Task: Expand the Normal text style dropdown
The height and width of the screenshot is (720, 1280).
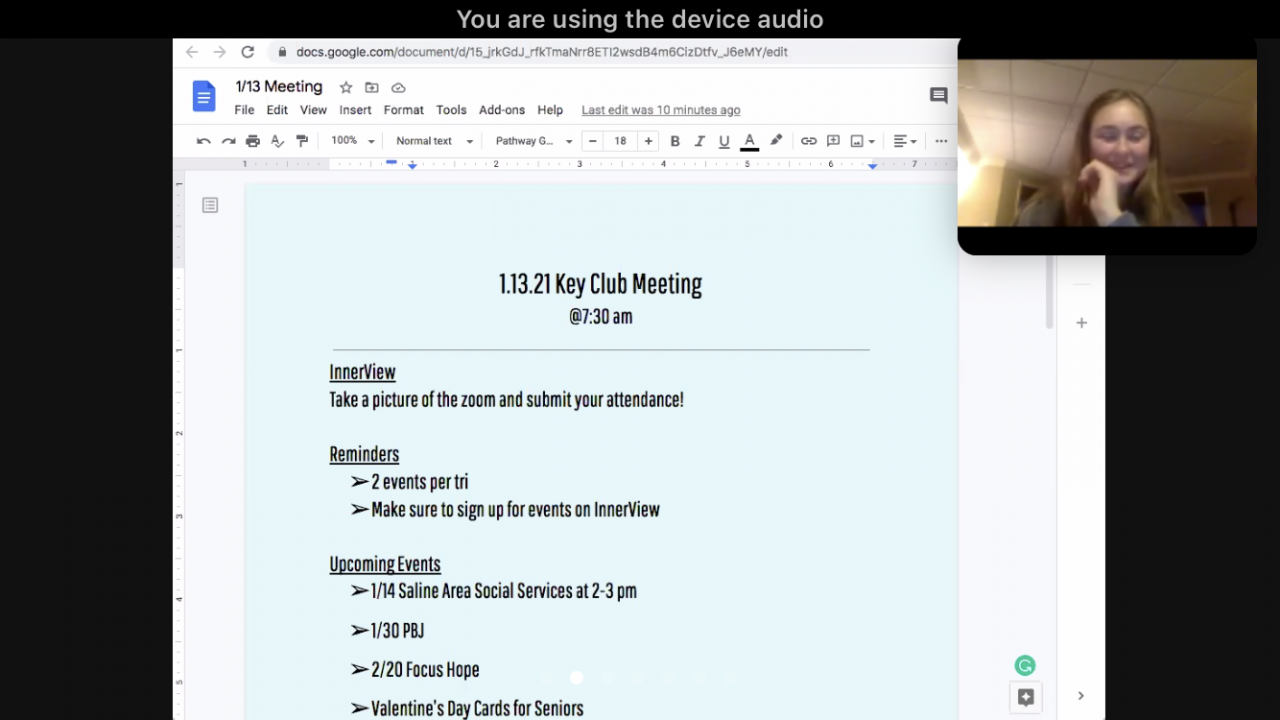Action: [434, 141]
